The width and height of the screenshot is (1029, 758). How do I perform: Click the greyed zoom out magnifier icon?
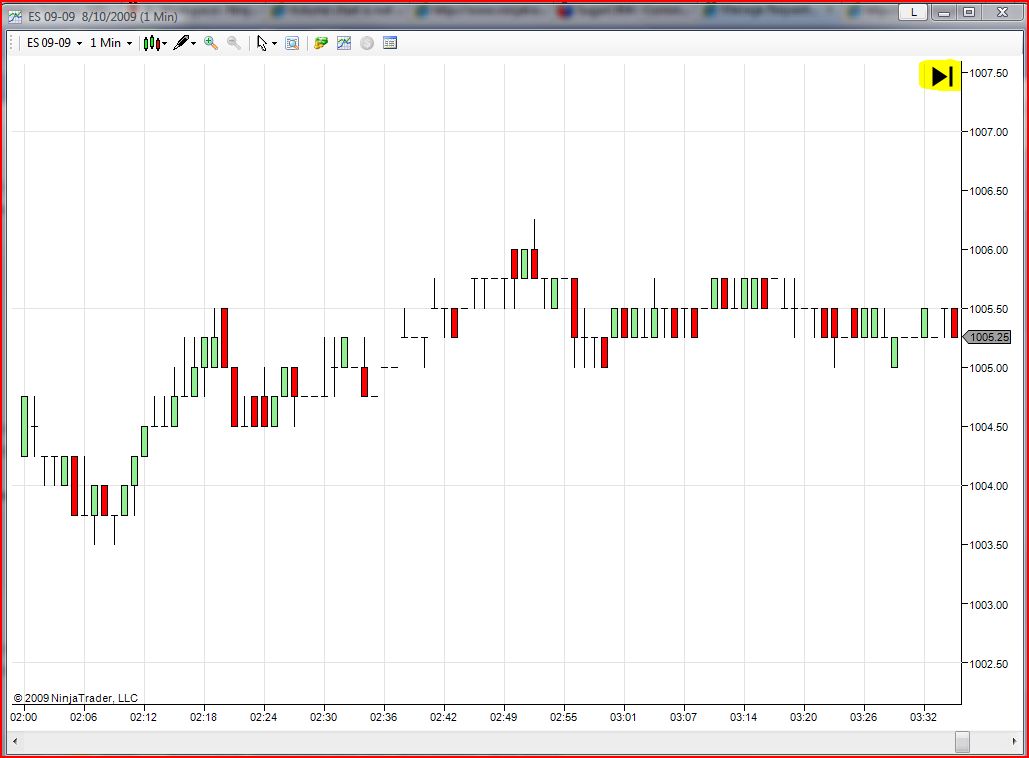click(234, 43)
